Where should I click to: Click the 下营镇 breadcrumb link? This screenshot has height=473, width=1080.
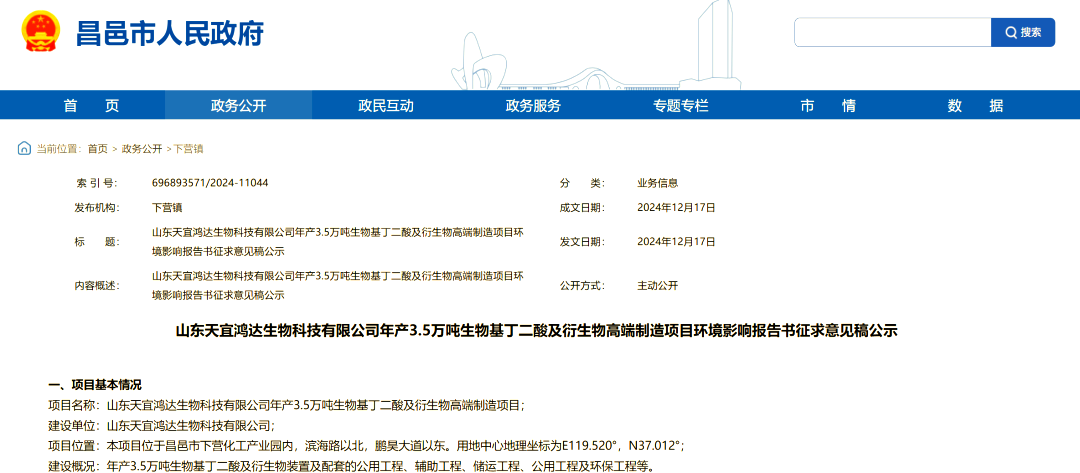tap(188, 149)
